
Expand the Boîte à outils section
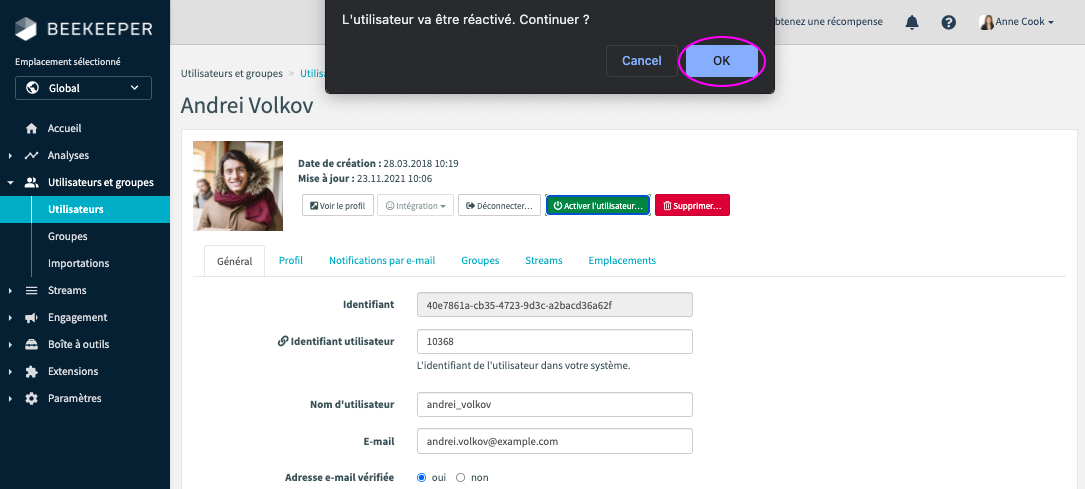[78, 345]
